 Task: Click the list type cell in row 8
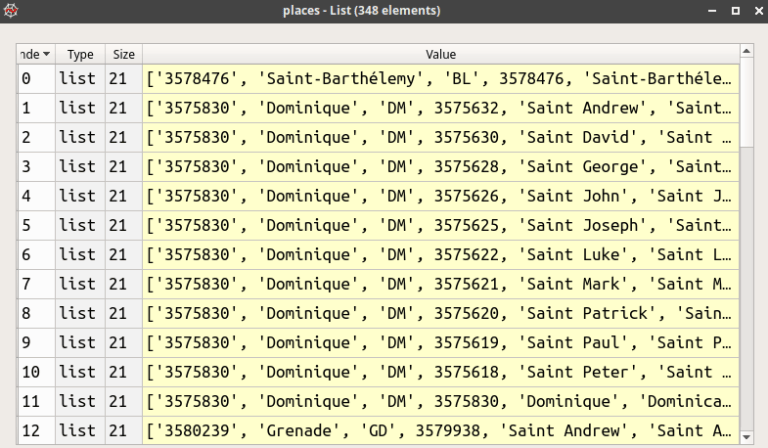[x=80, y=313]
